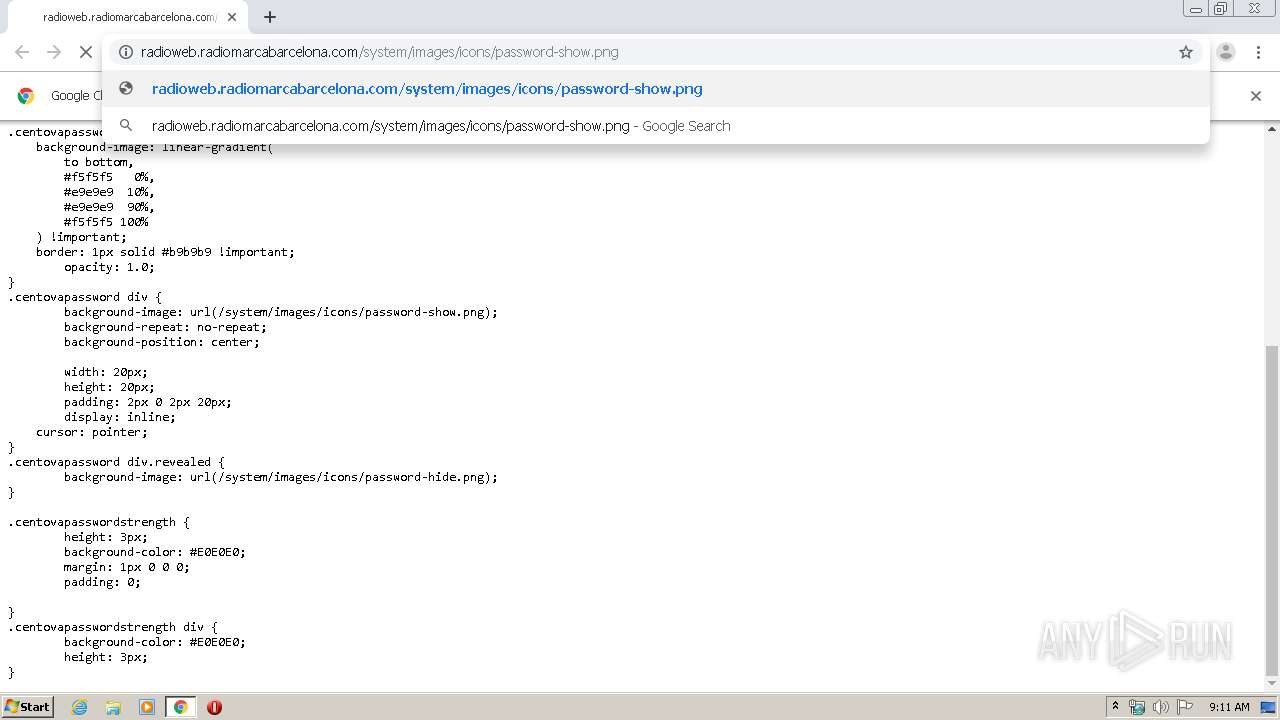This screenshot has width=1280, height=720.
Task: Open the profile avatar menu
Action: 1226,52
